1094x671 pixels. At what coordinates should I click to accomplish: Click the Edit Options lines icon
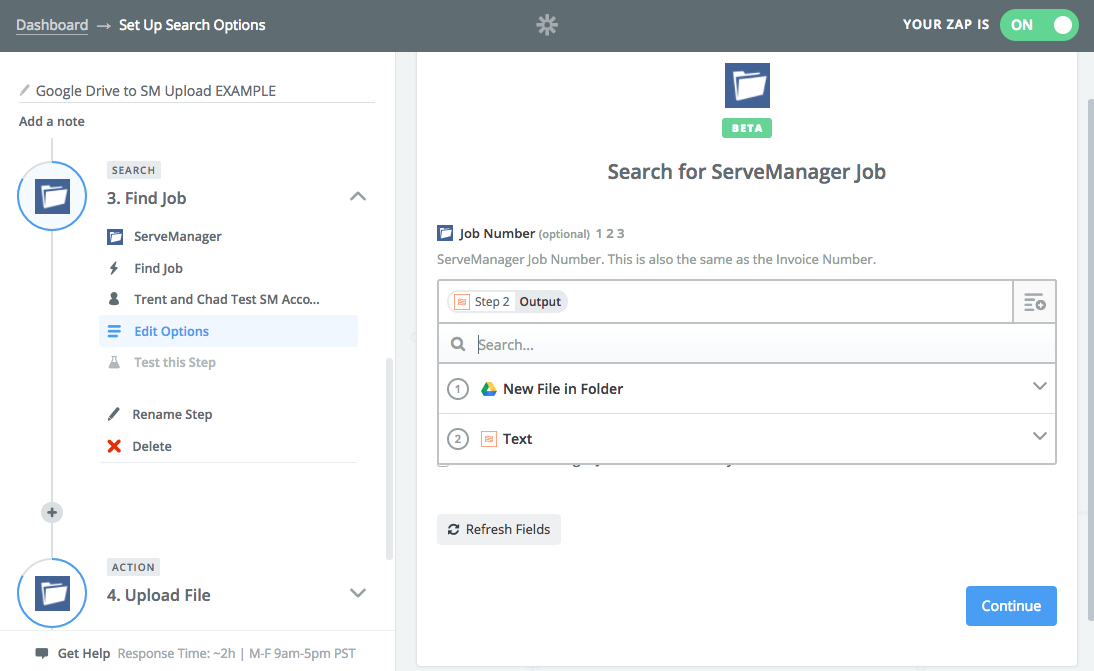114,331
